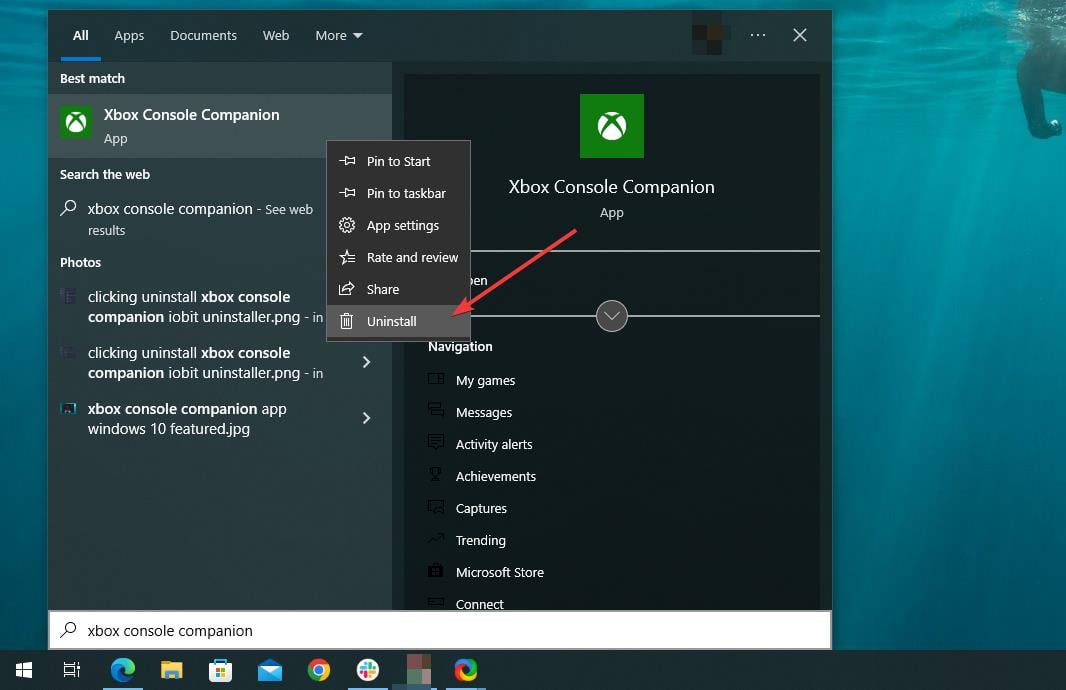Click the Achievements trophy icon
1066x690 pixels.
tap(436, 475)
